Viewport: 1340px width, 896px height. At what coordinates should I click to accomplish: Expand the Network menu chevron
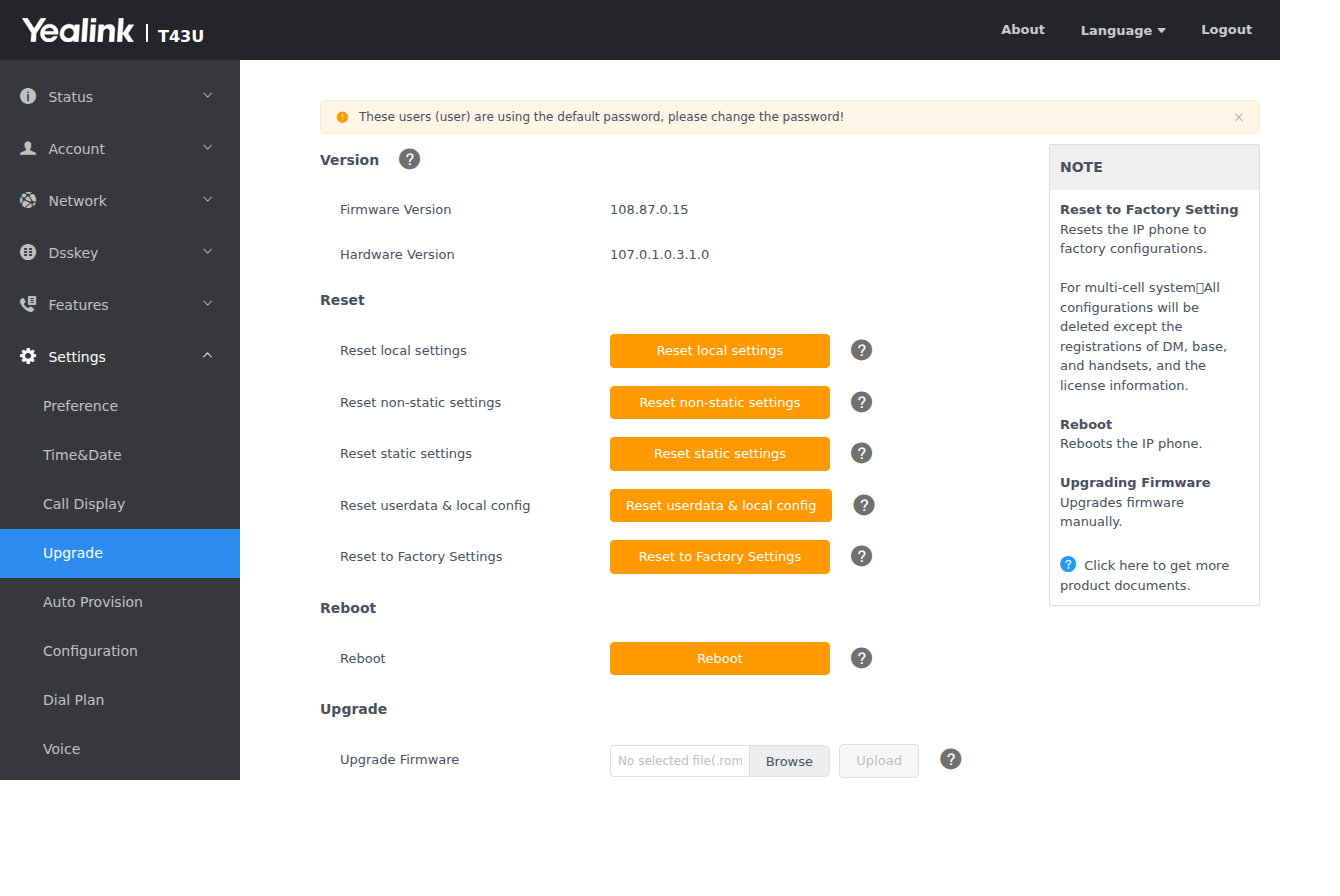pyautogui.click(x=208, y=199)
